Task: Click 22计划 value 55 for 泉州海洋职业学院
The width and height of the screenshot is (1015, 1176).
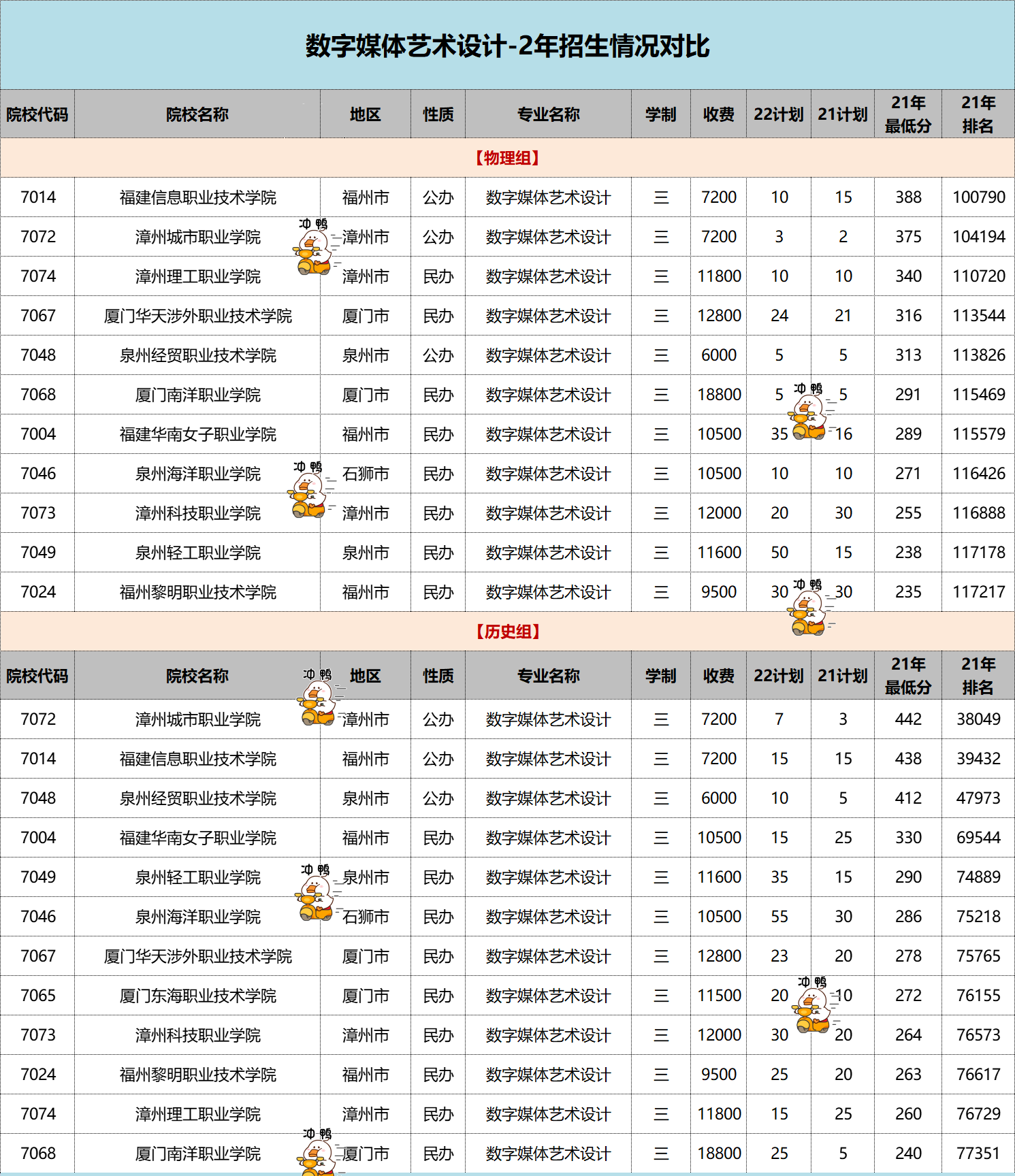Action: point(779,917)
